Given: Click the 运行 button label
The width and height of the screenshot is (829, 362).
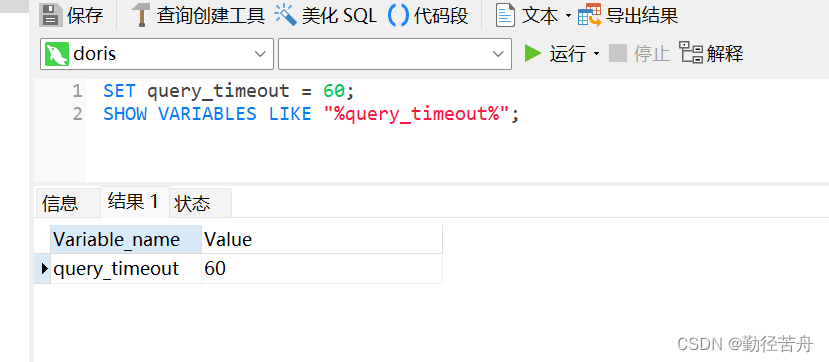Looking at the screenshot, I should (568, 54).
